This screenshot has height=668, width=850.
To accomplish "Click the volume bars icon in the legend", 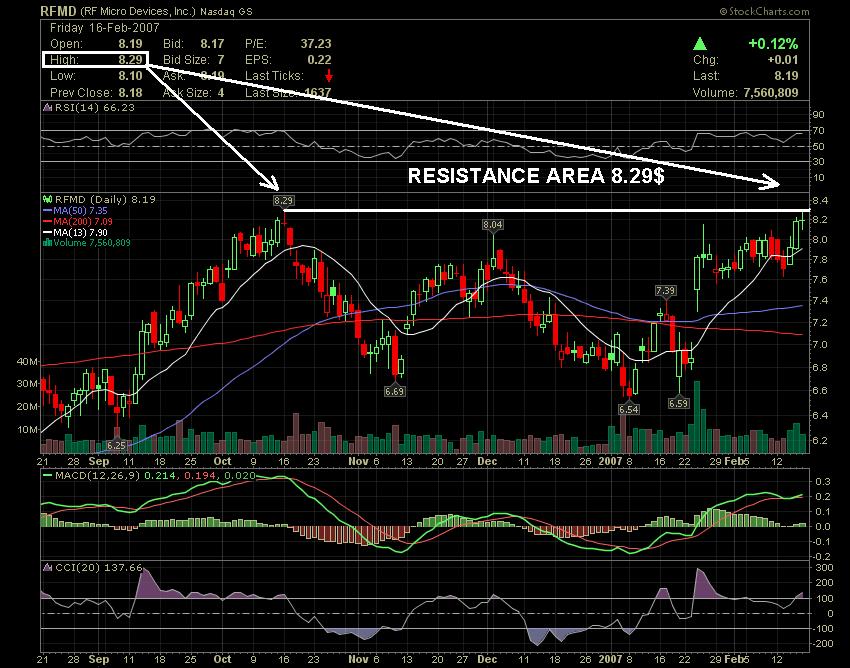I will [48, 242].
